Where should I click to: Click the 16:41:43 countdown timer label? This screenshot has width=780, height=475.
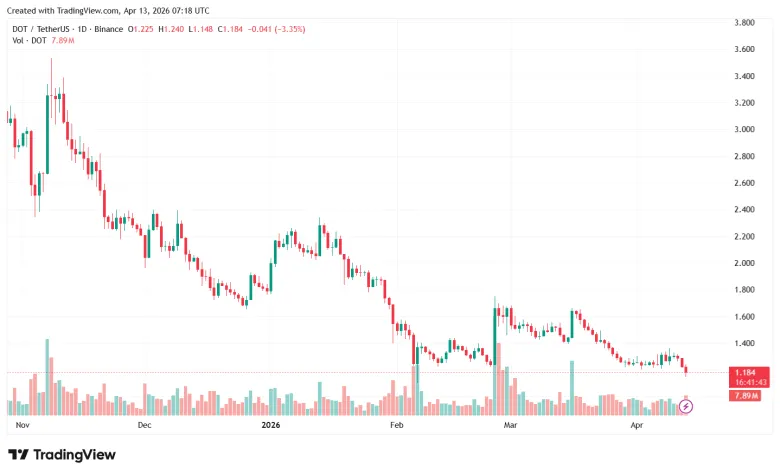(x=751, y=382)
